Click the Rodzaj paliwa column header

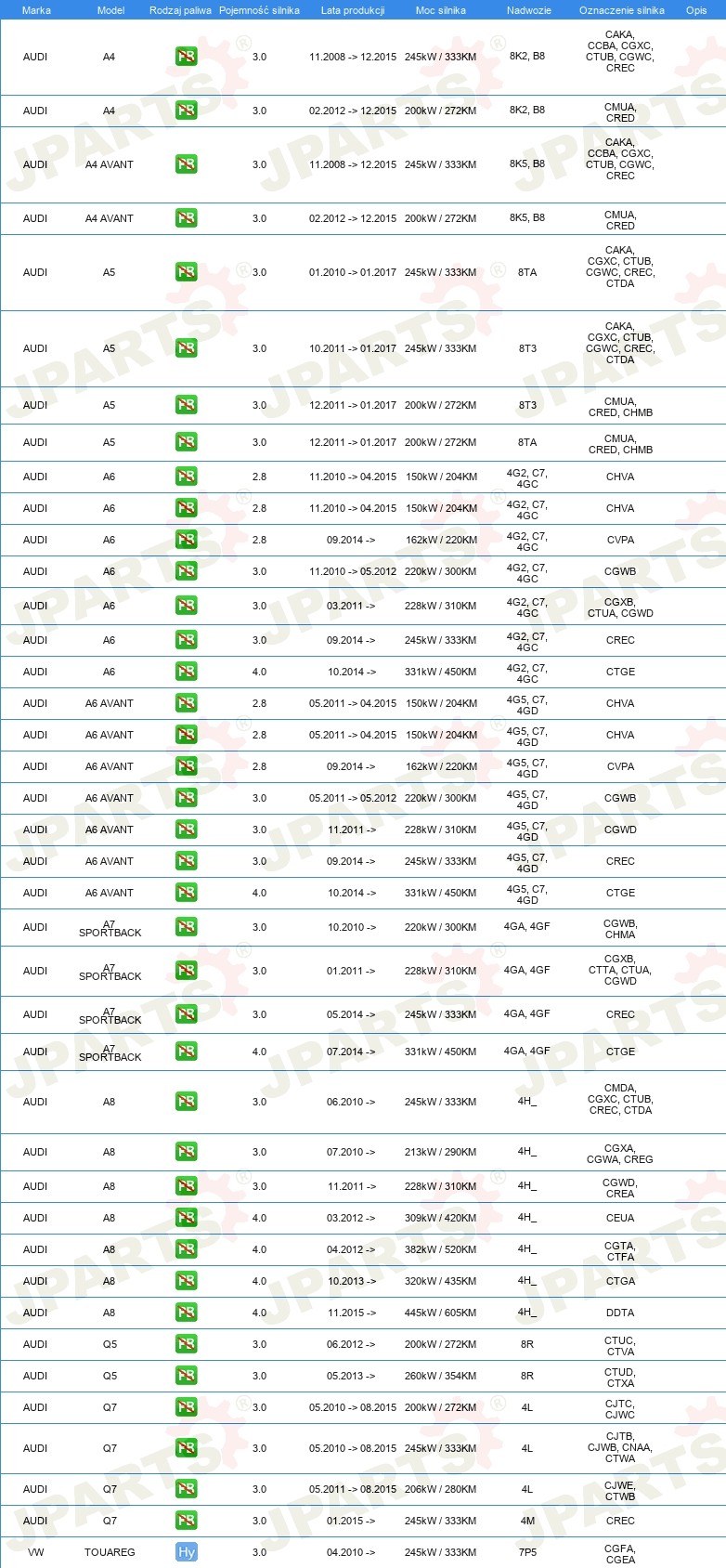[180, 10]
